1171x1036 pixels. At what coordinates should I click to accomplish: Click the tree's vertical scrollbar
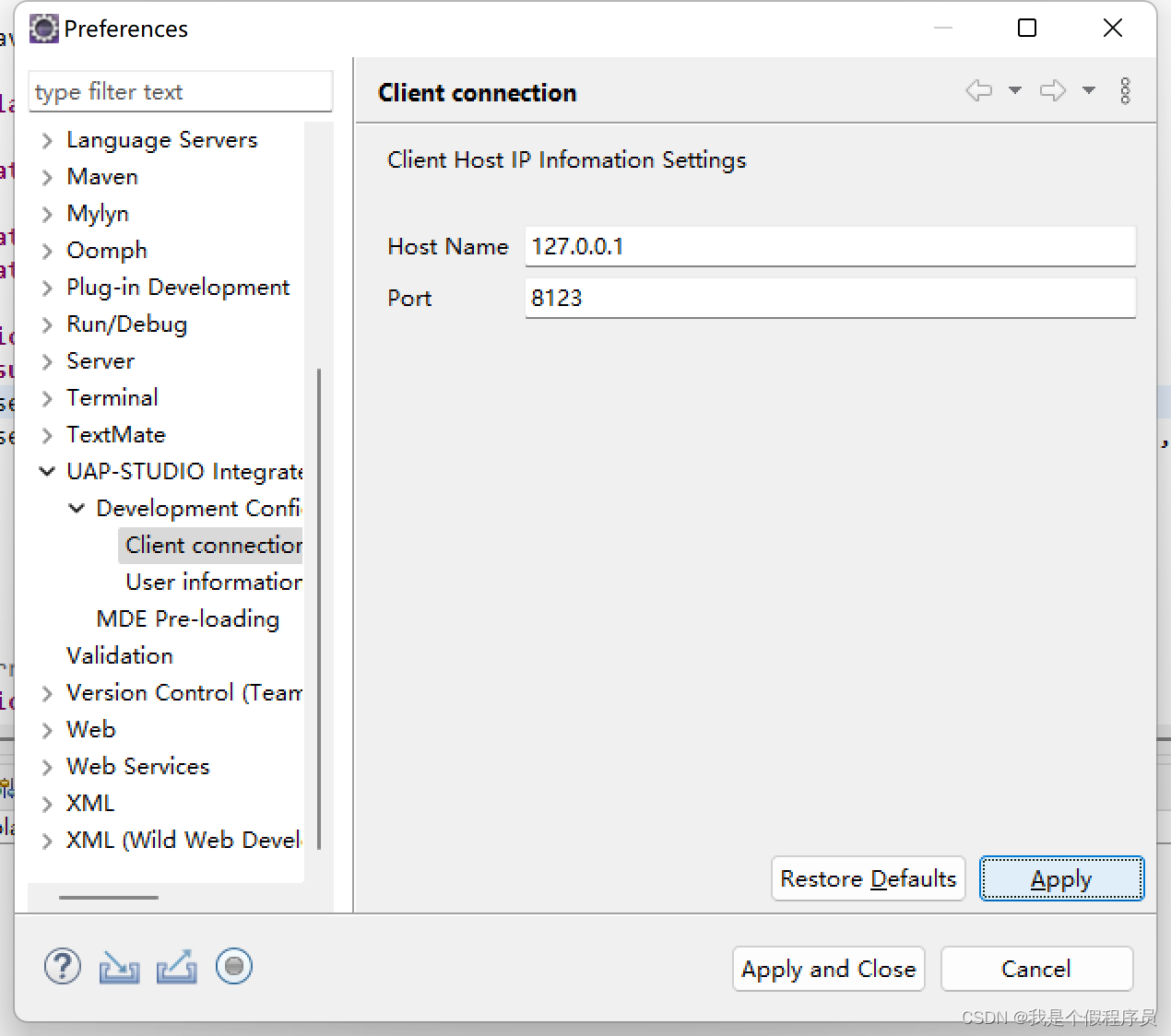319,608
